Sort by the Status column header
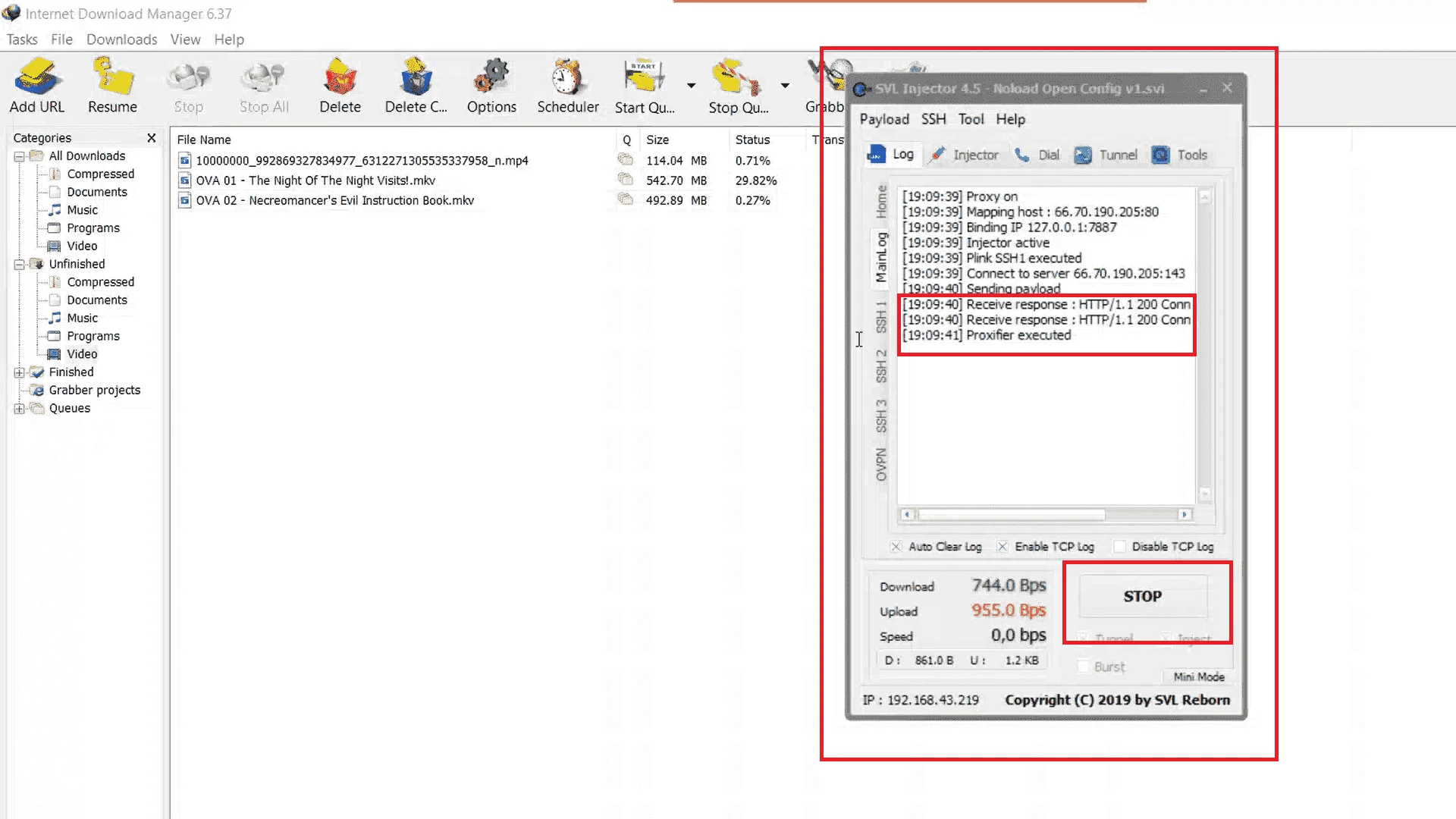The width and height of the screenshot is (1456, 819). point(752,140)
